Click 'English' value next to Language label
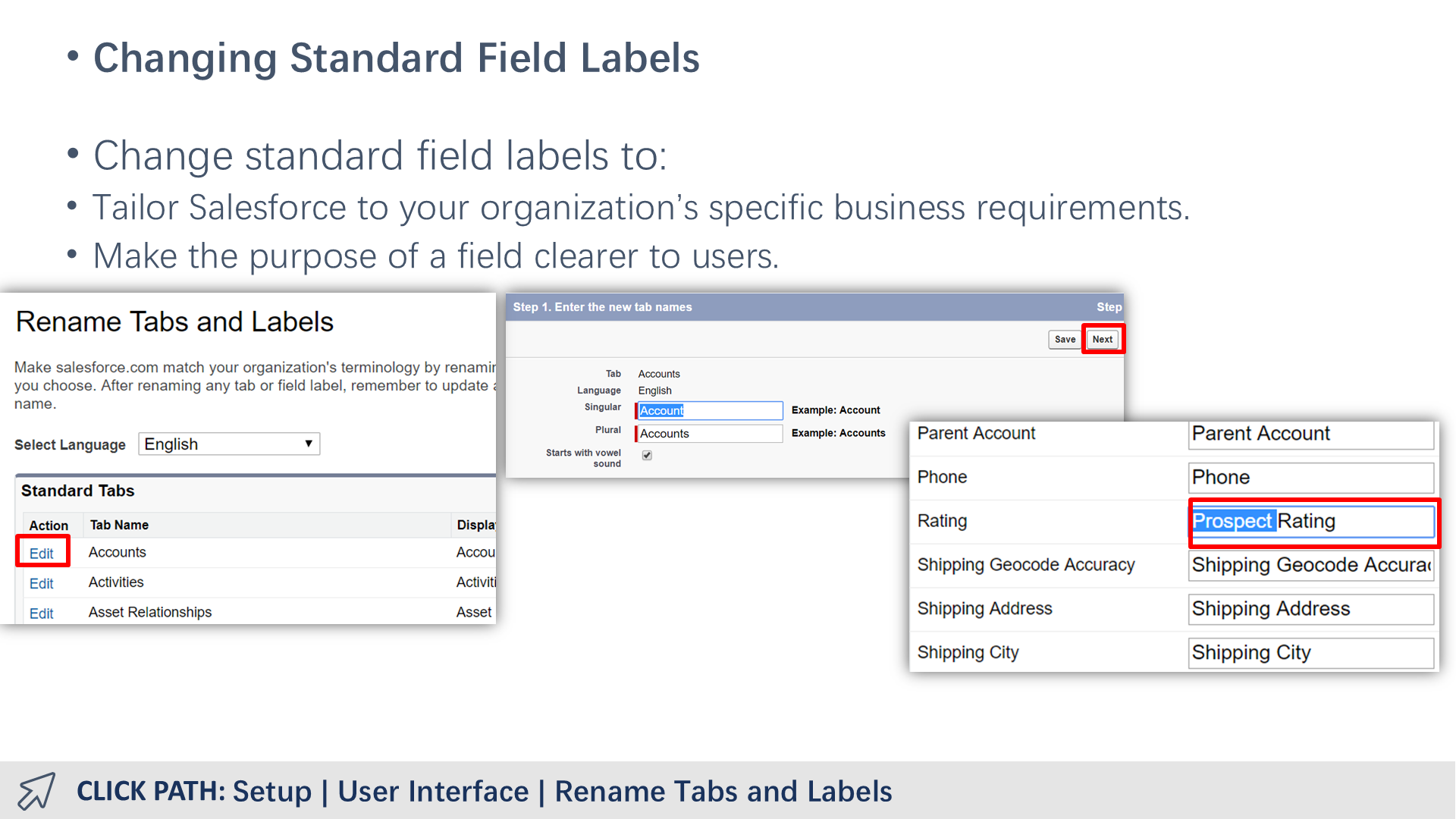Screen dimensions: 1456x819 654,391
